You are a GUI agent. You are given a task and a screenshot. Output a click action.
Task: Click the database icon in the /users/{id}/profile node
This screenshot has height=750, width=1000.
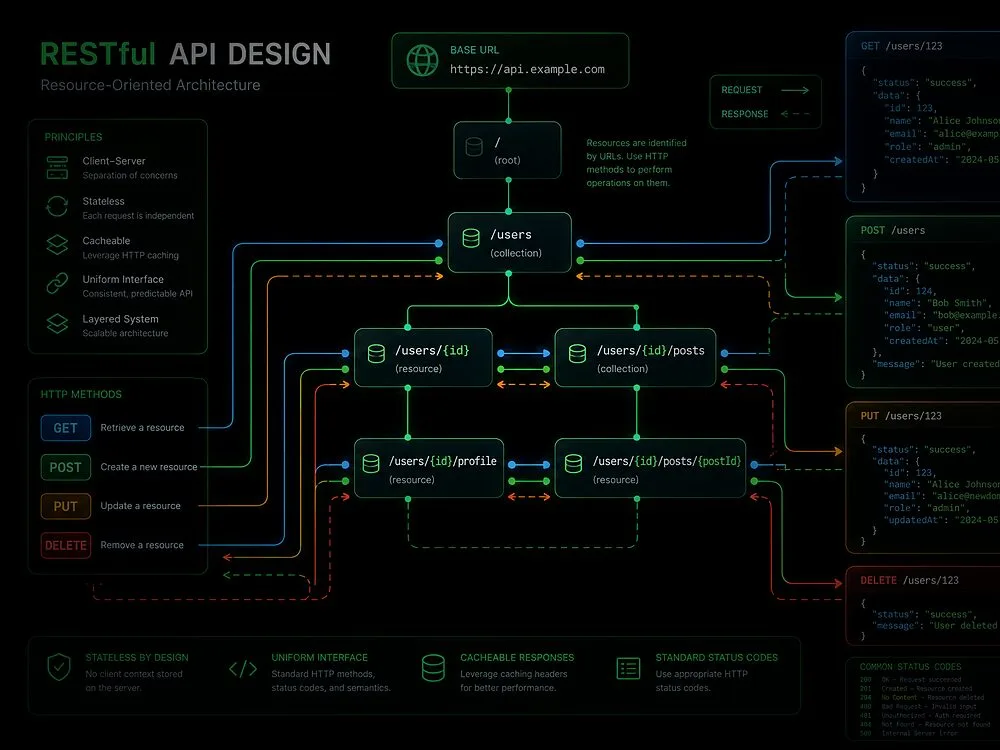(x=371, y=464)
